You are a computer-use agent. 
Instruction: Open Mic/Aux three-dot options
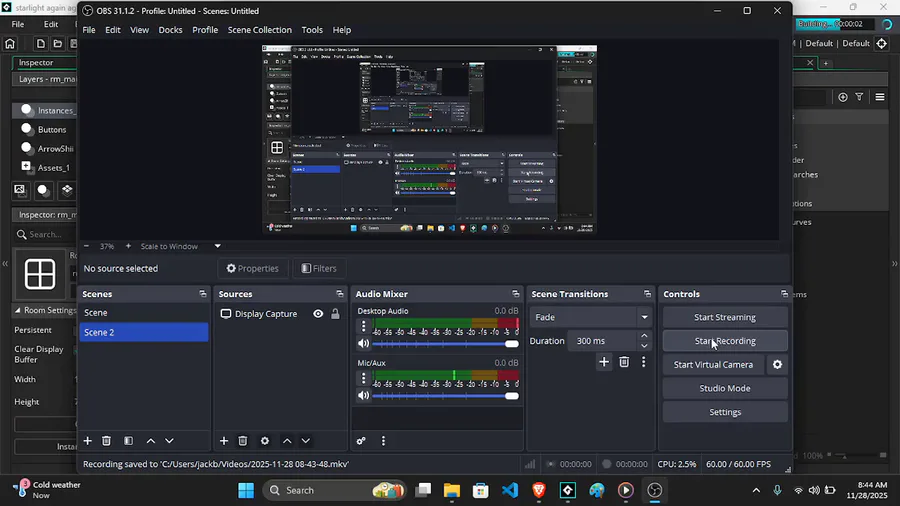pyautogui.click(x=363, y=378)
